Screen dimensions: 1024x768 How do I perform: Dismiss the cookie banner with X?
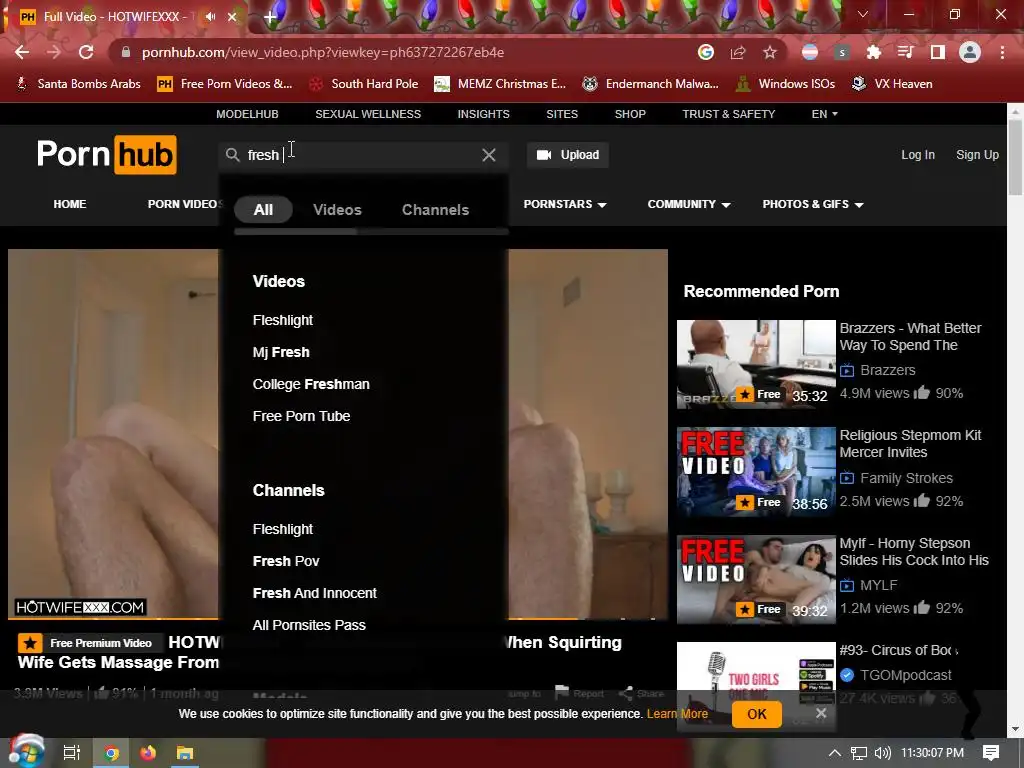[821, 713]
